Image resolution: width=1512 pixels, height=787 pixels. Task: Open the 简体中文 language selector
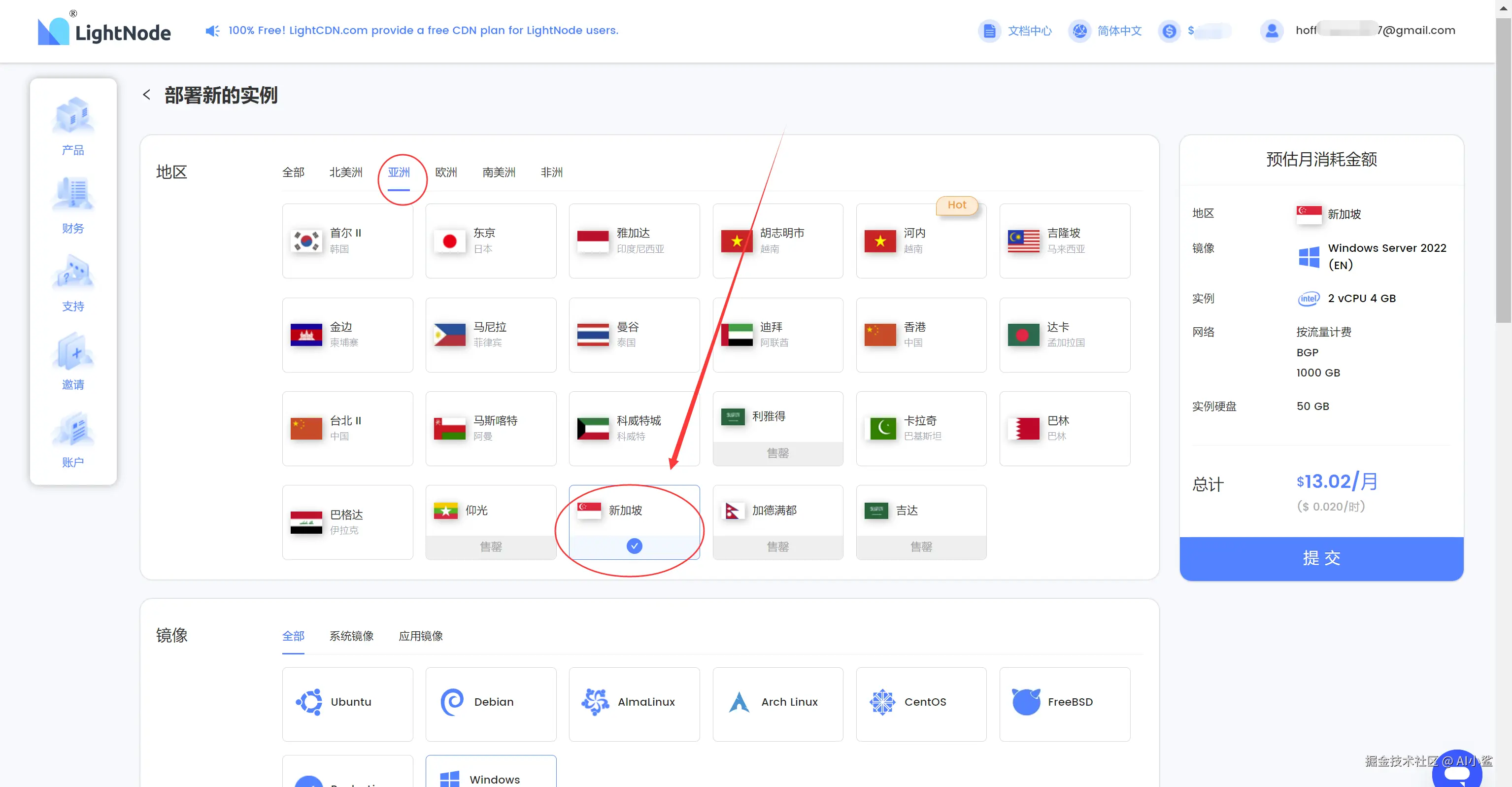(1119, 31)
